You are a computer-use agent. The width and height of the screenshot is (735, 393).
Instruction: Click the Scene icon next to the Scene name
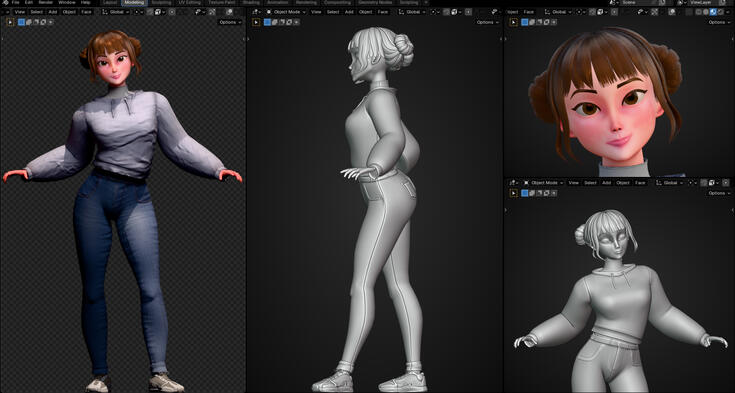[x=613, y=2]
